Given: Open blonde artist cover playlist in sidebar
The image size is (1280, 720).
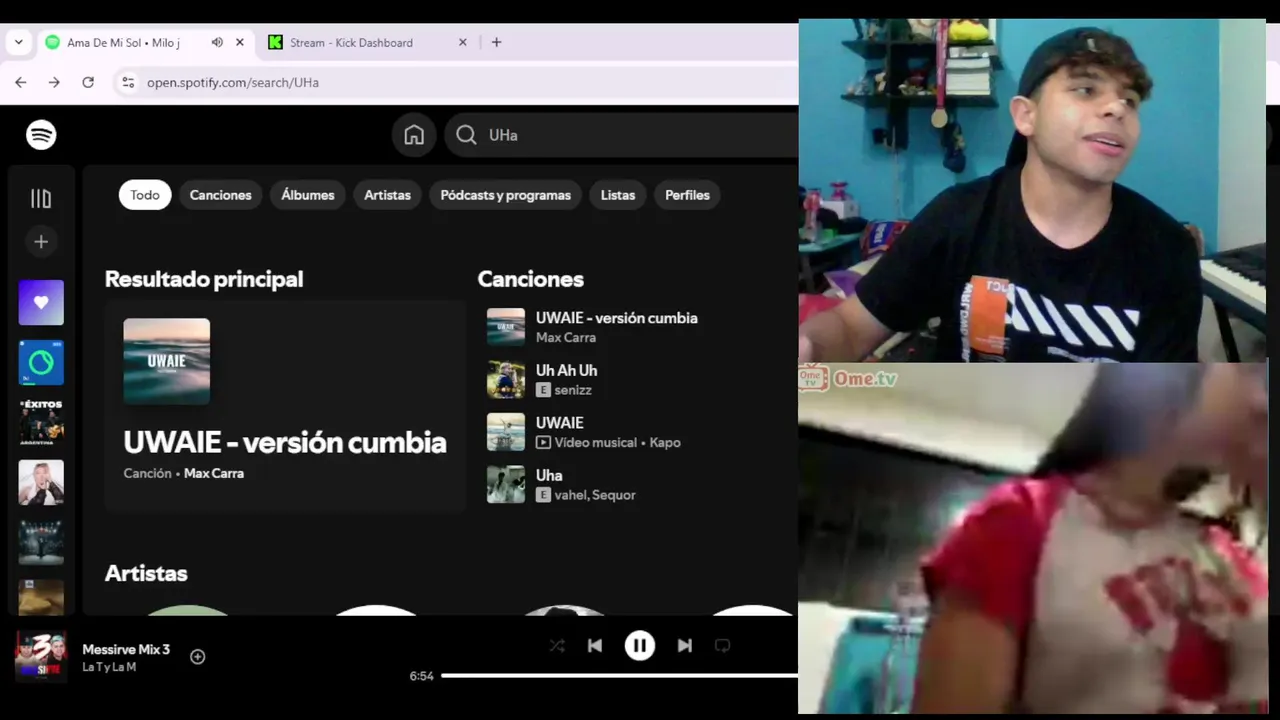Looking at the screenshot, I should point(41,482).
